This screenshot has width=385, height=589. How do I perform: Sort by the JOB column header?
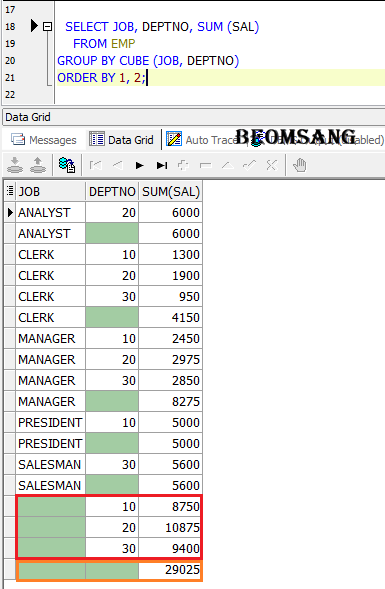pos(50,192)
